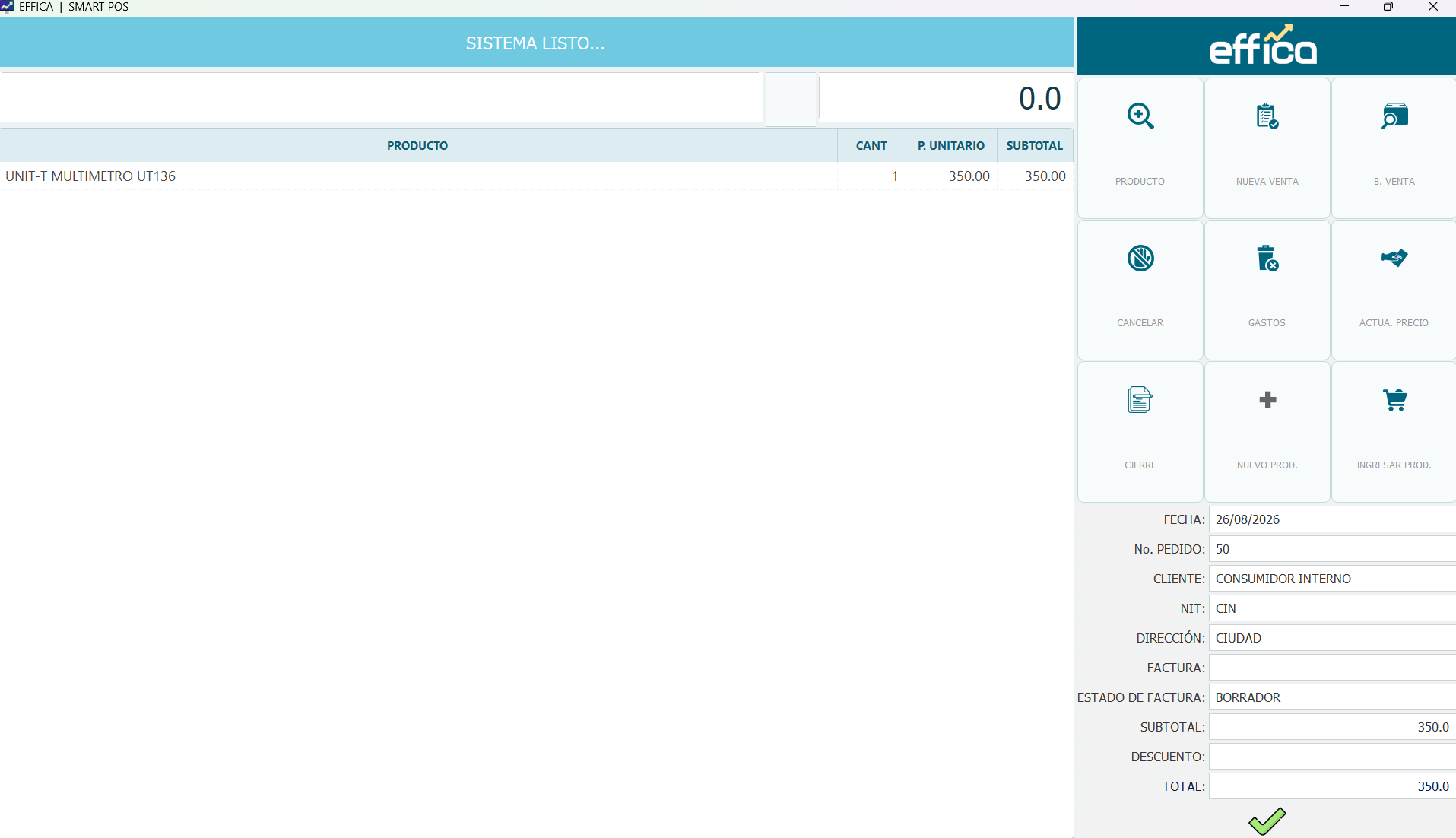Click the FECHA date field

click(1332, 519)
